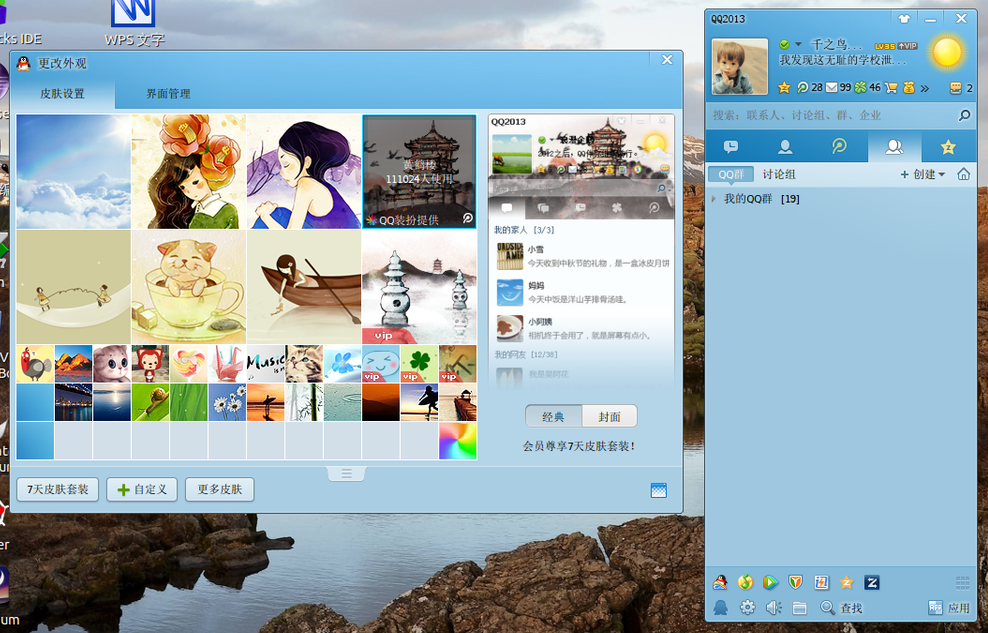
Task: Expand the 我的QQ群 group list
Action: tap(714, 199)
